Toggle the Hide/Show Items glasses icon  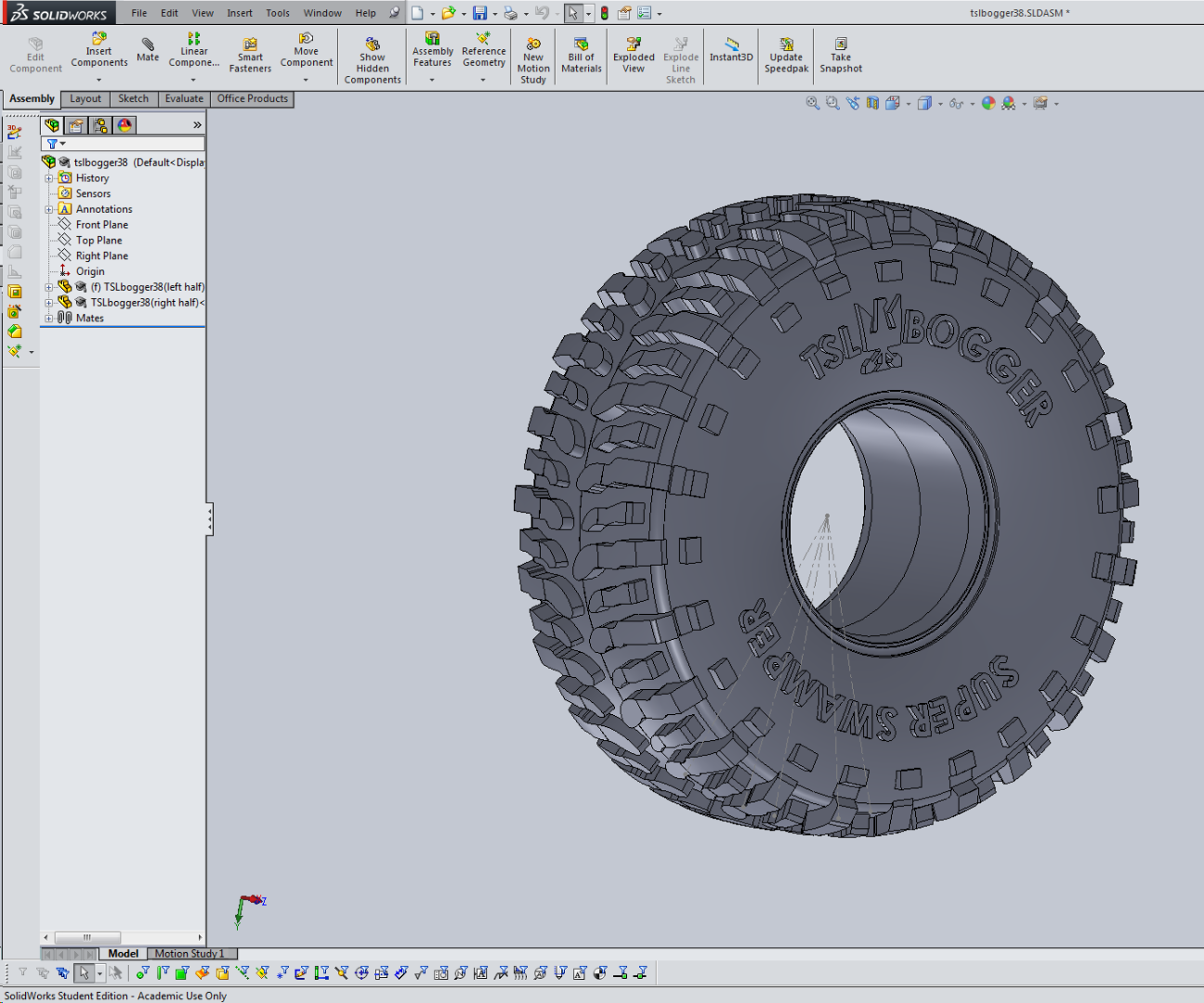[x=956, y=103]
